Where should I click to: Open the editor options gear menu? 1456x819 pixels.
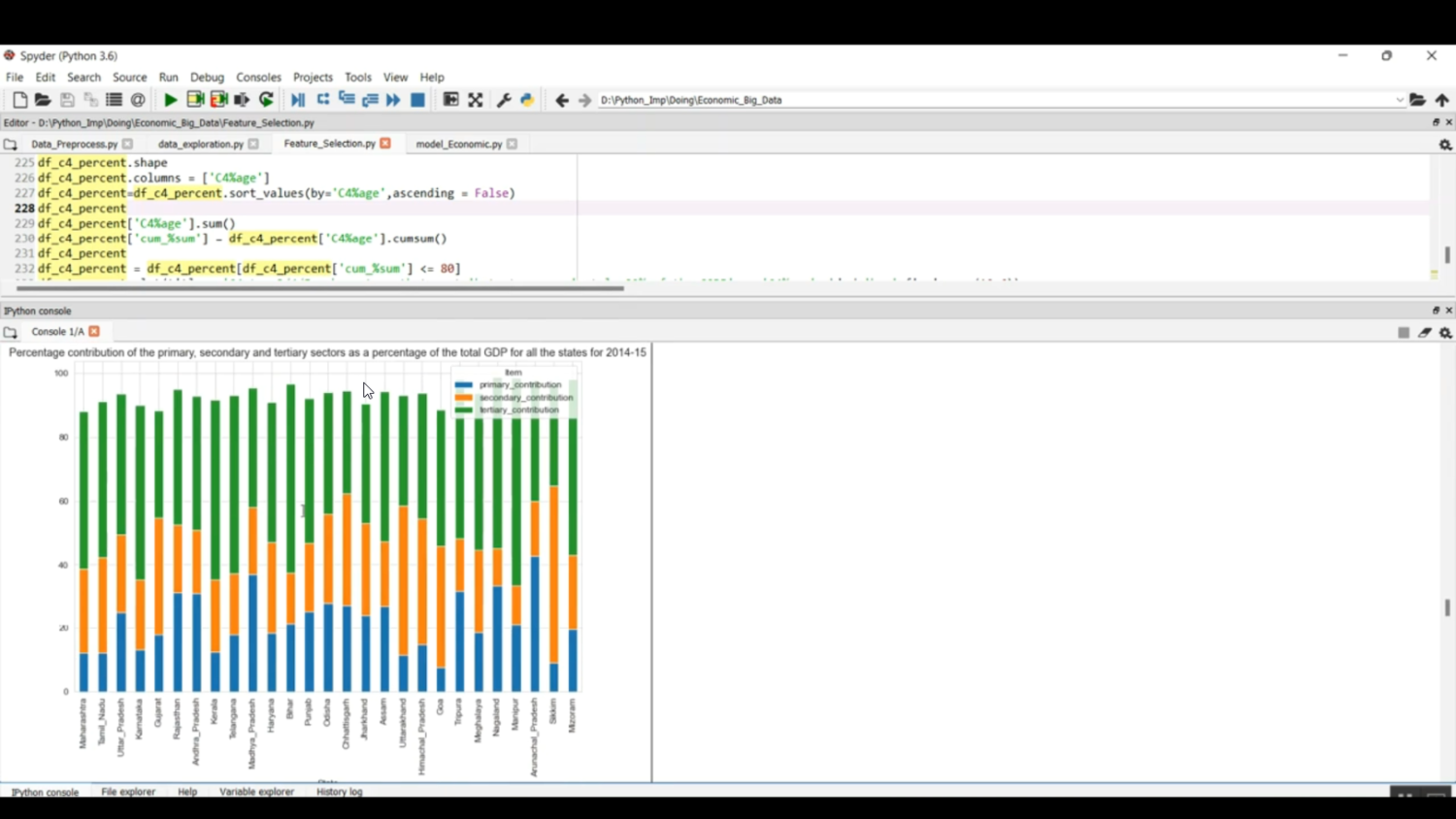pos(1445,145)
